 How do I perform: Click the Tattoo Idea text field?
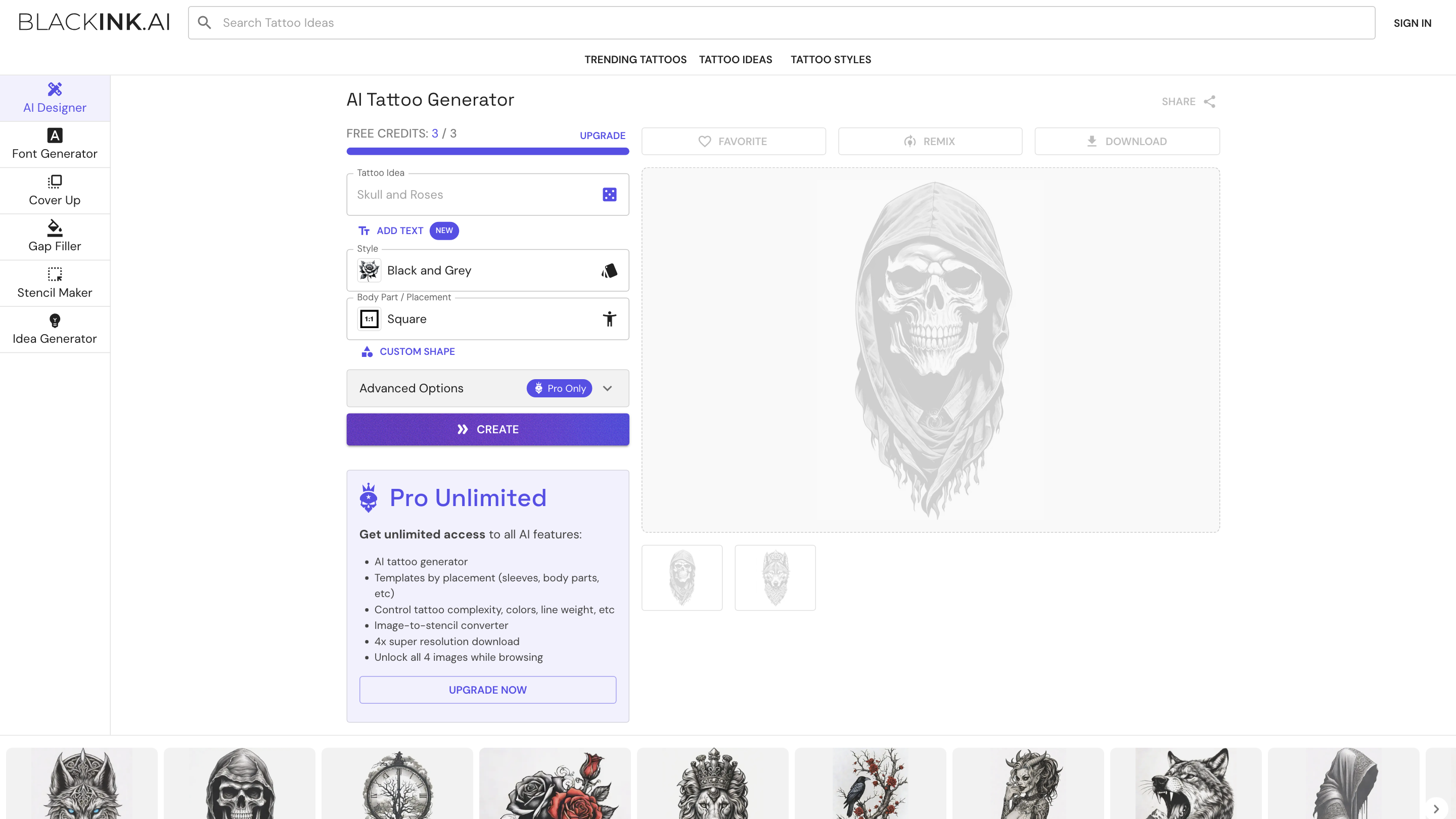click(475, 195)
